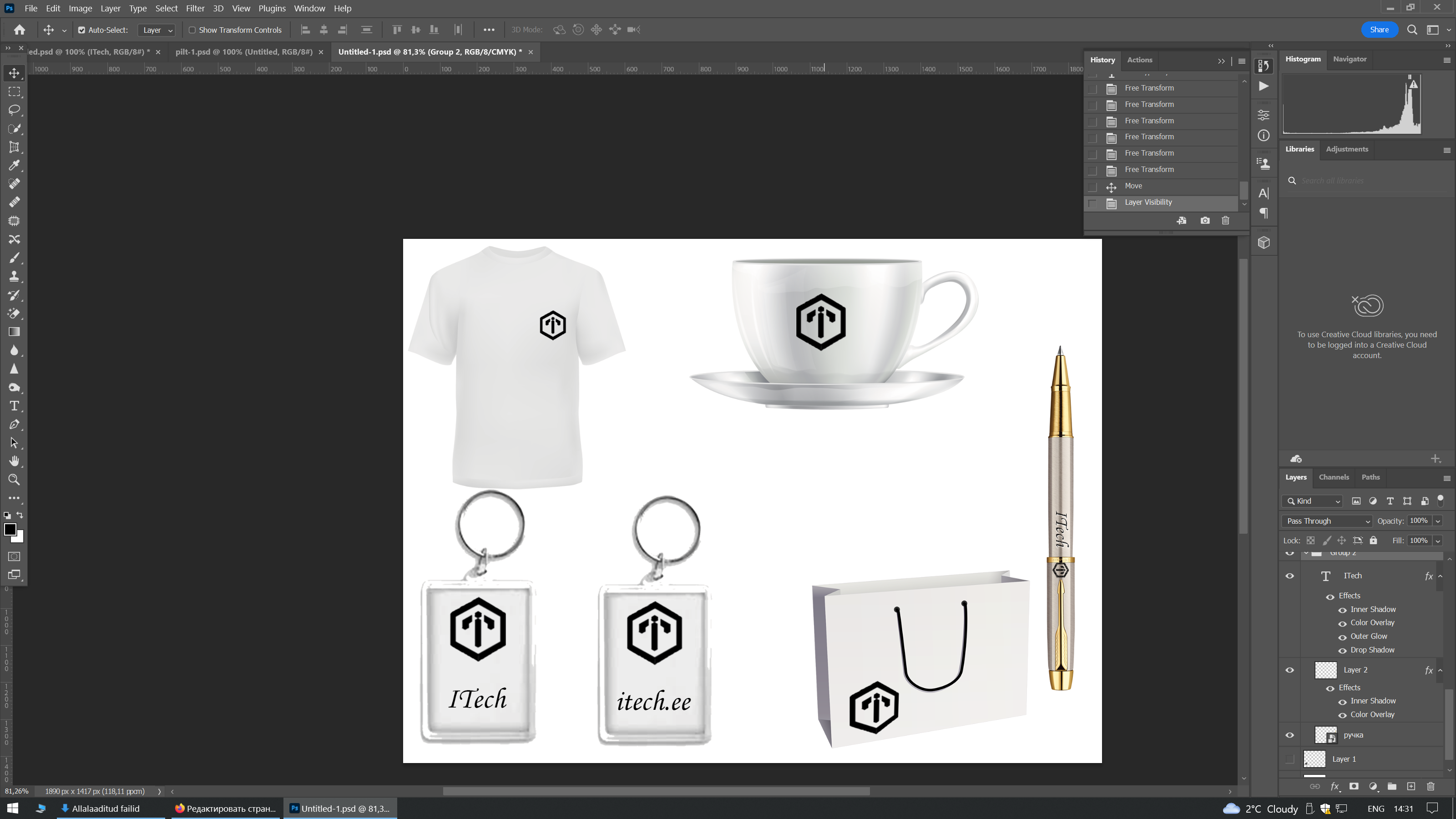Open the layer filter Kind dropdown
This screenshot has height=819, width=1456.
click(1312, 501)
